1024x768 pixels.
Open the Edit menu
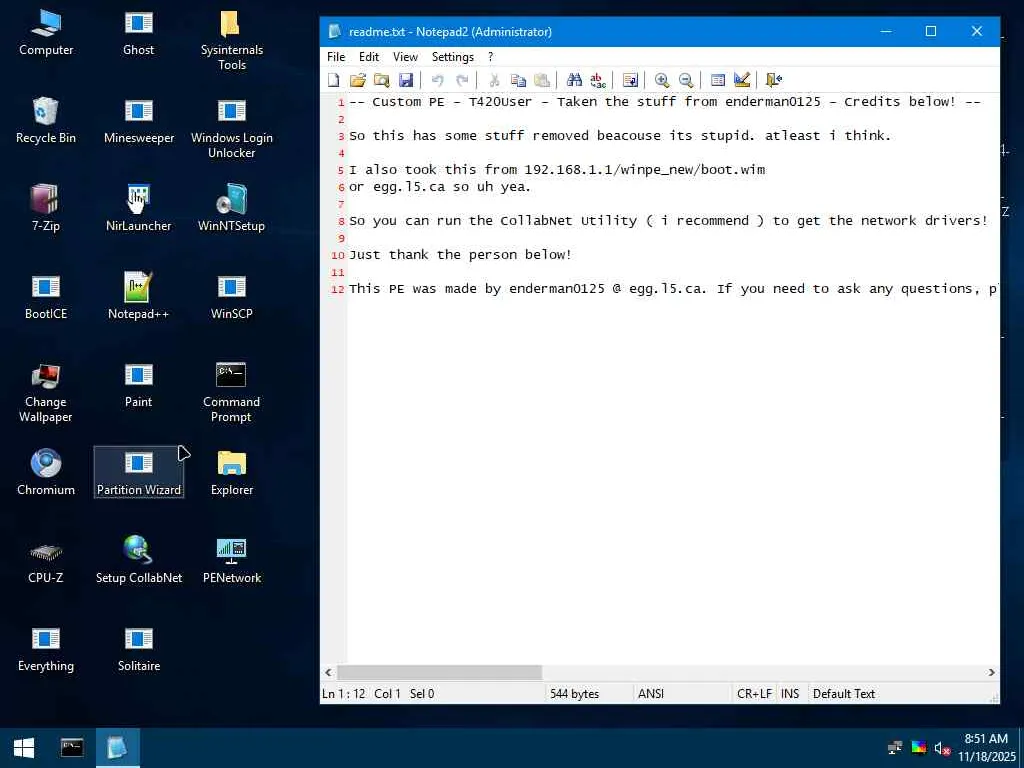(x=369, y=57)
